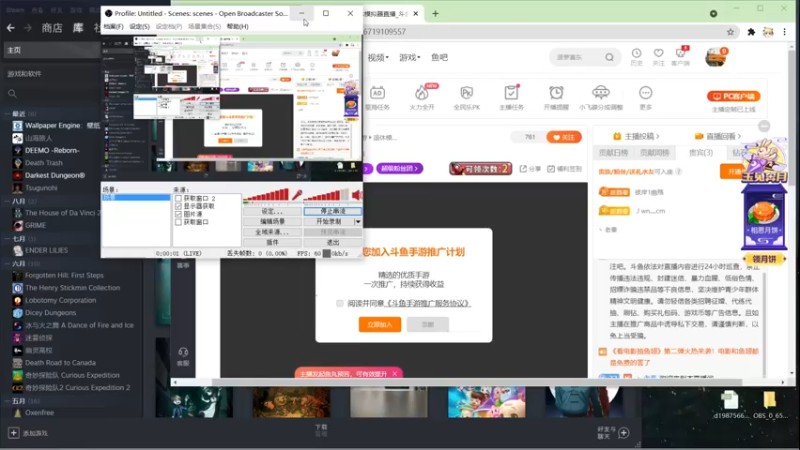Collapse the 八月 group in Steam
The width and height of the screenshot is (800, 450).
point(8,201)
